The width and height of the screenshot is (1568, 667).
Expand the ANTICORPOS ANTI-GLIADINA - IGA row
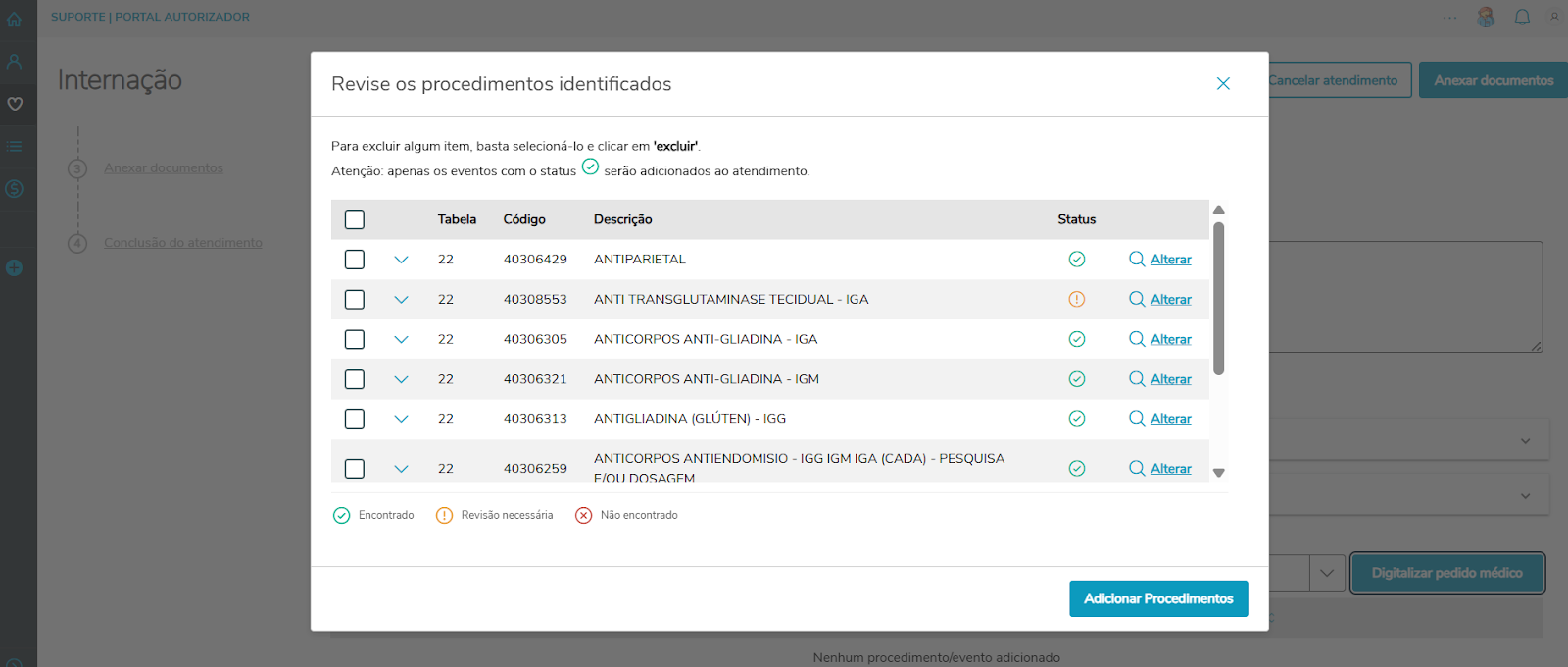point(401,339)
